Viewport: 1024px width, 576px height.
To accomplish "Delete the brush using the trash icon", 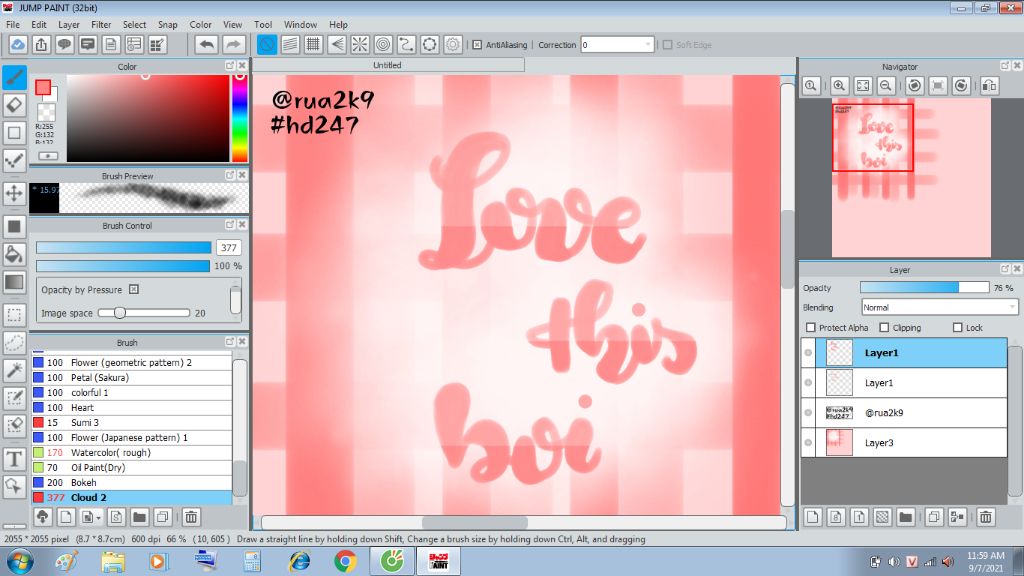I will click(191, 517).
